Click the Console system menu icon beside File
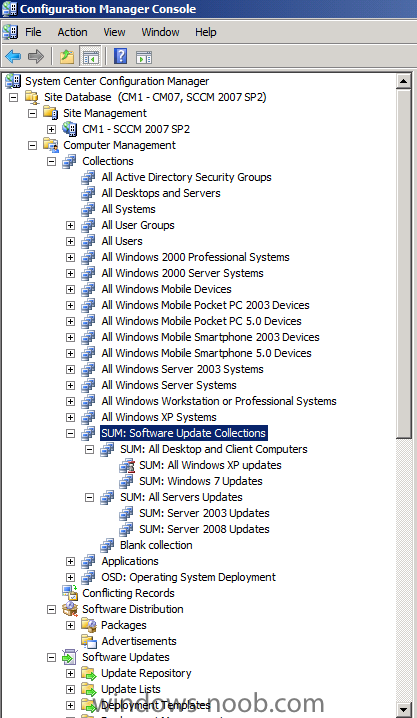The height and width of the screenshot is (718, 417). tap(10, 32)
